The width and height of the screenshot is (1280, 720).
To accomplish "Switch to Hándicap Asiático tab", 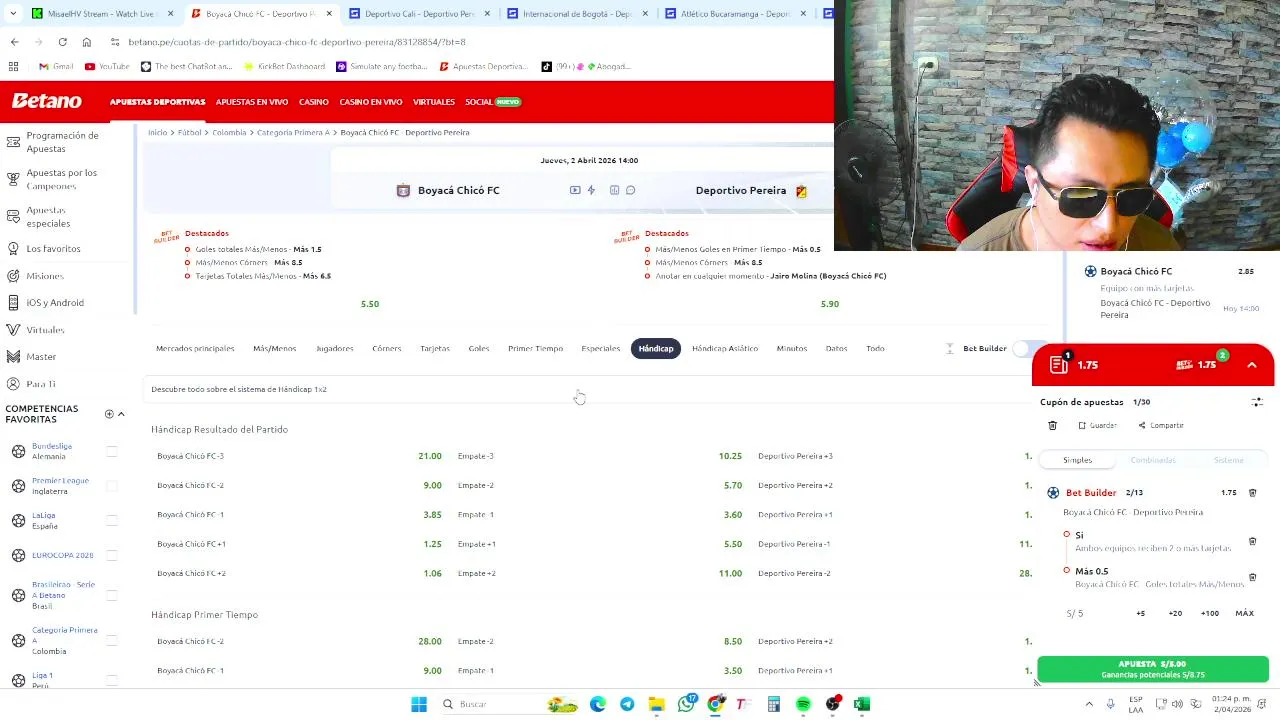I will tap(725, 348).
